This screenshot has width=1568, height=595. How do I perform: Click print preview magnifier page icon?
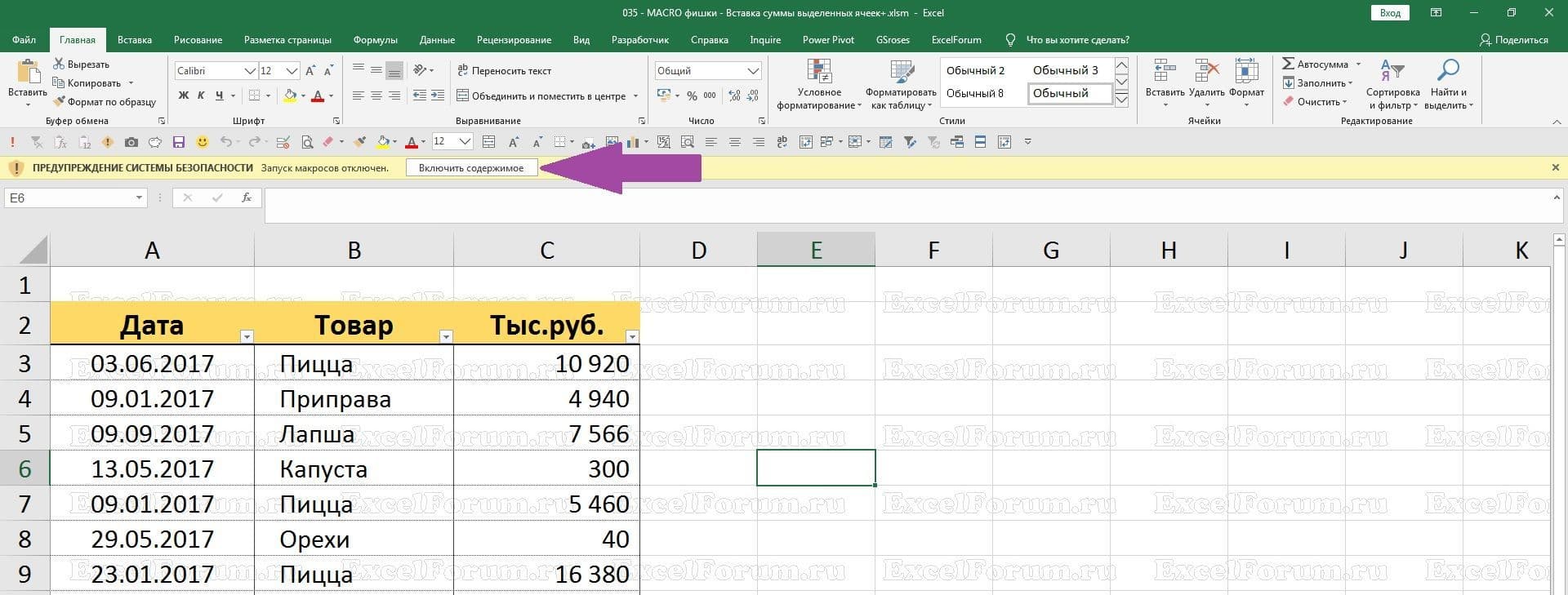(x=307, y=142)
